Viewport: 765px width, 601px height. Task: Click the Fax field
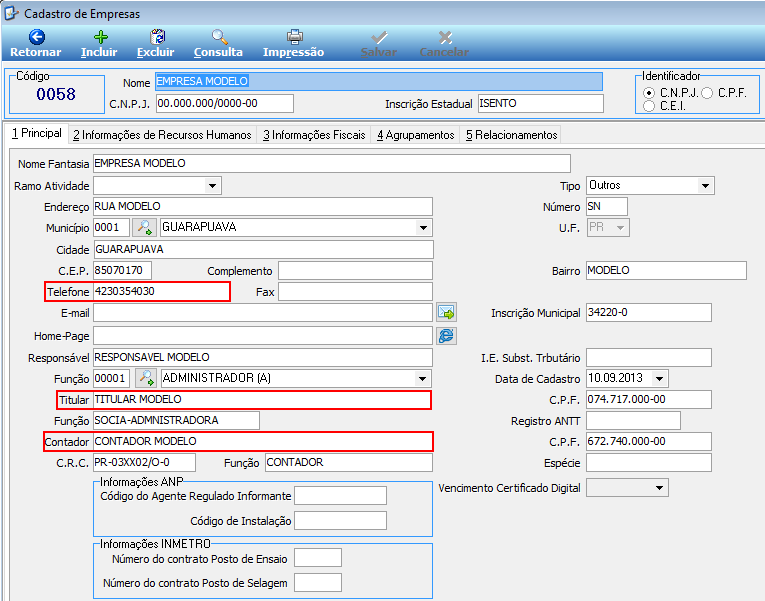355,292
